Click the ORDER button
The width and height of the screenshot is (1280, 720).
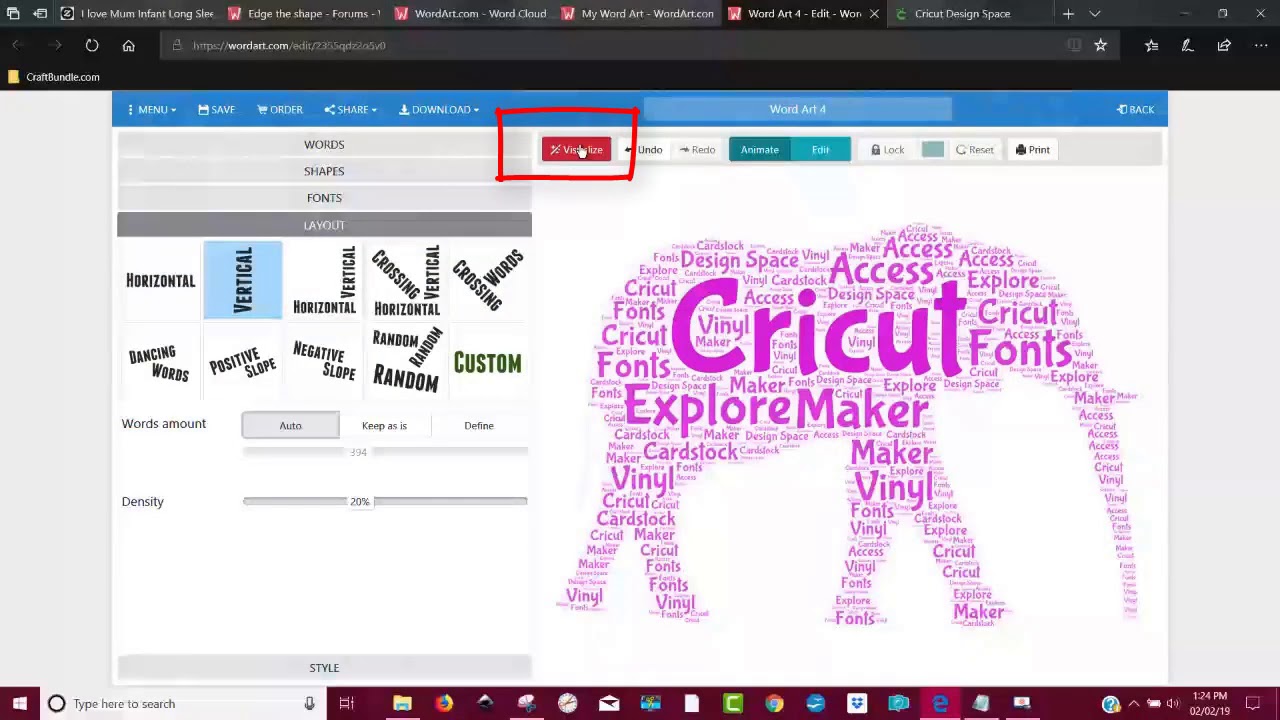[280, 110]
